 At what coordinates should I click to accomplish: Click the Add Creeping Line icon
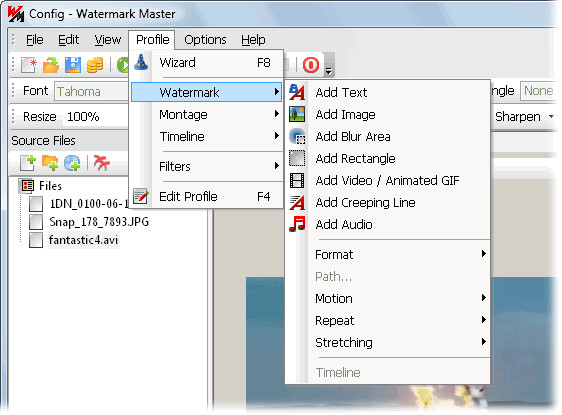pyautogui.click(x=297, y=202)
